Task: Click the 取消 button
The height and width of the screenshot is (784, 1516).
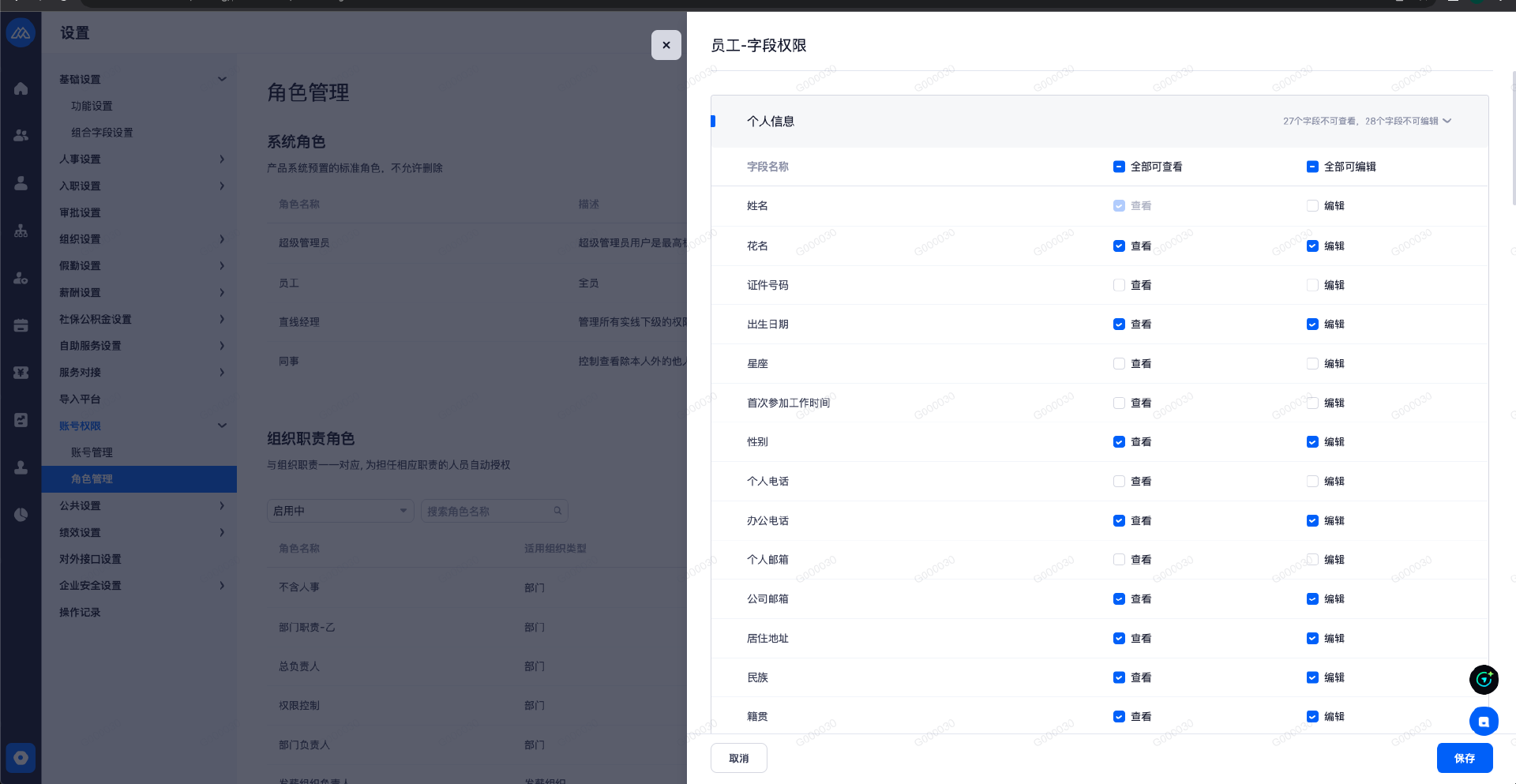Action: point(738,758)
